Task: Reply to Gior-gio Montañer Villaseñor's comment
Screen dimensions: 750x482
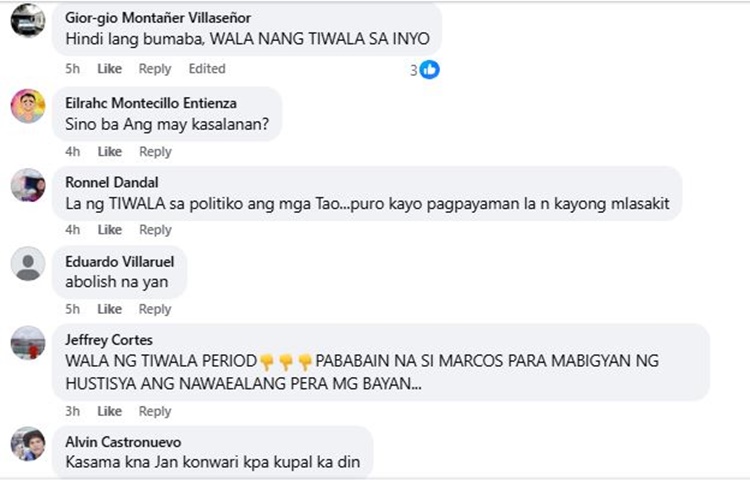Action: click(155, 69)
